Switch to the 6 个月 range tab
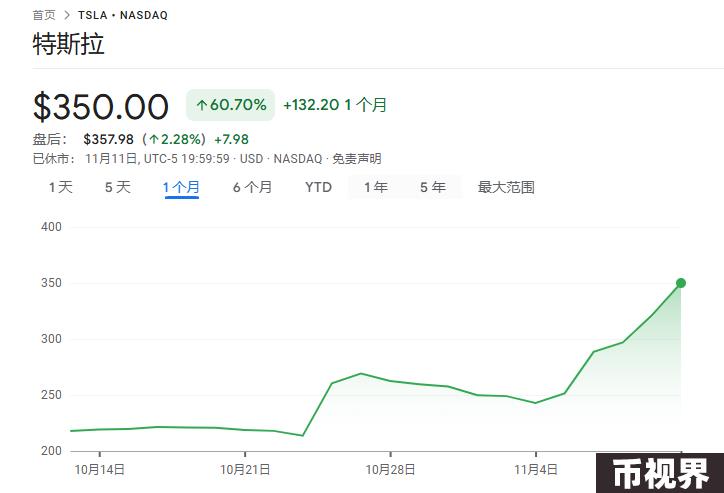Viewport: 724px width, 493px height. point(253,187)
